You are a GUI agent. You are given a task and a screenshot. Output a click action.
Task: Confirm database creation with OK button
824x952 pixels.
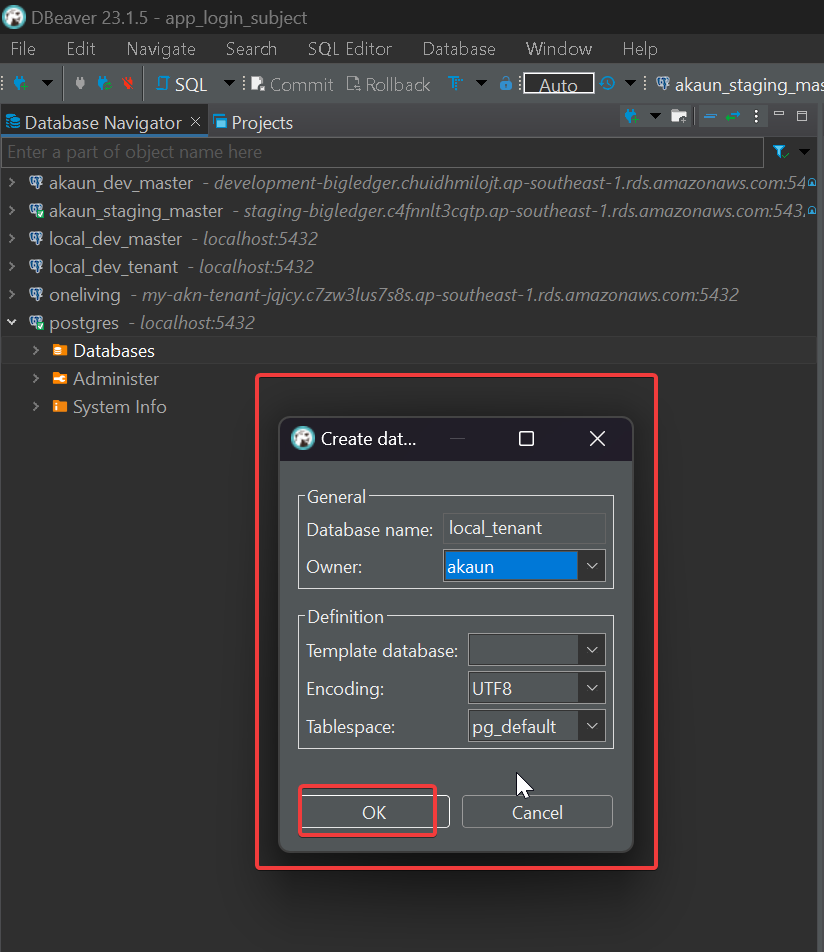pos(374,812)
